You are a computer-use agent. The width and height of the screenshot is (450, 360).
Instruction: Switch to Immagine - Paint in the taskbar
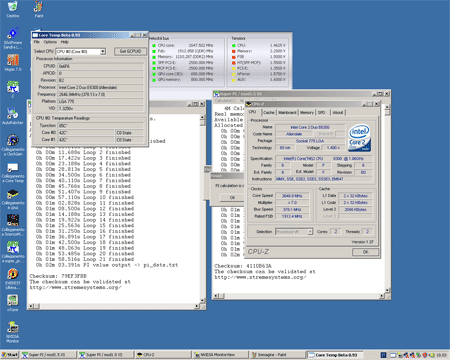pos(277,355)
